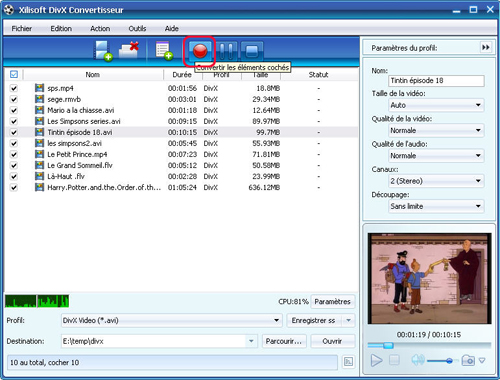This screenshot has height=380, width=500.
Task: Sort by the Statut column header
Action: coord(318,74)
